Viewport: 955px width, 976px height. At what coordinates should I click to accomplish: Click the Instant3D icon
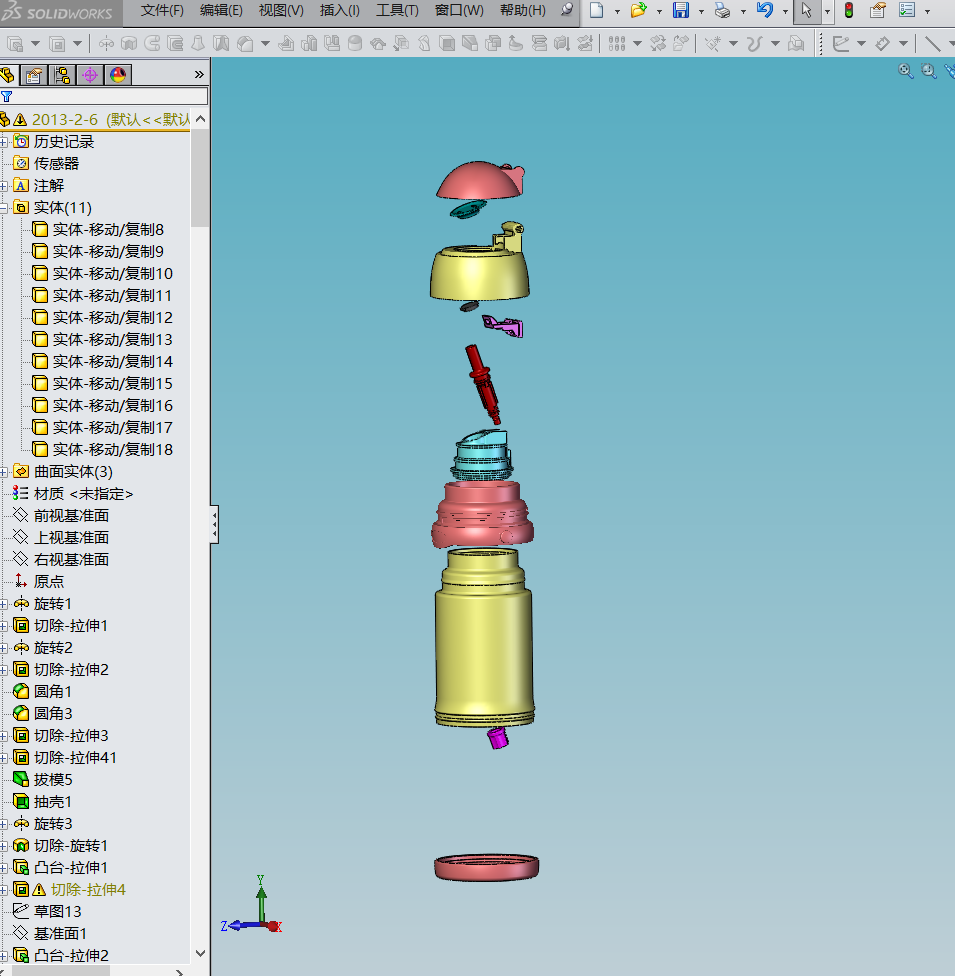point(796,44)
